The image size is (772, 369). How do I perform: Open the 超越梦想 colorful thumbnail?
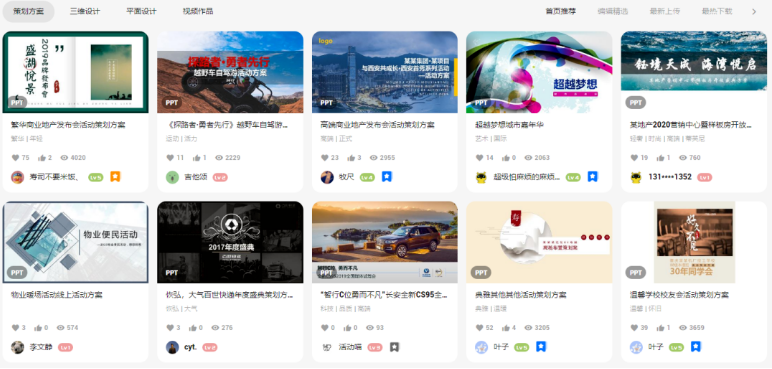point(539,72)
